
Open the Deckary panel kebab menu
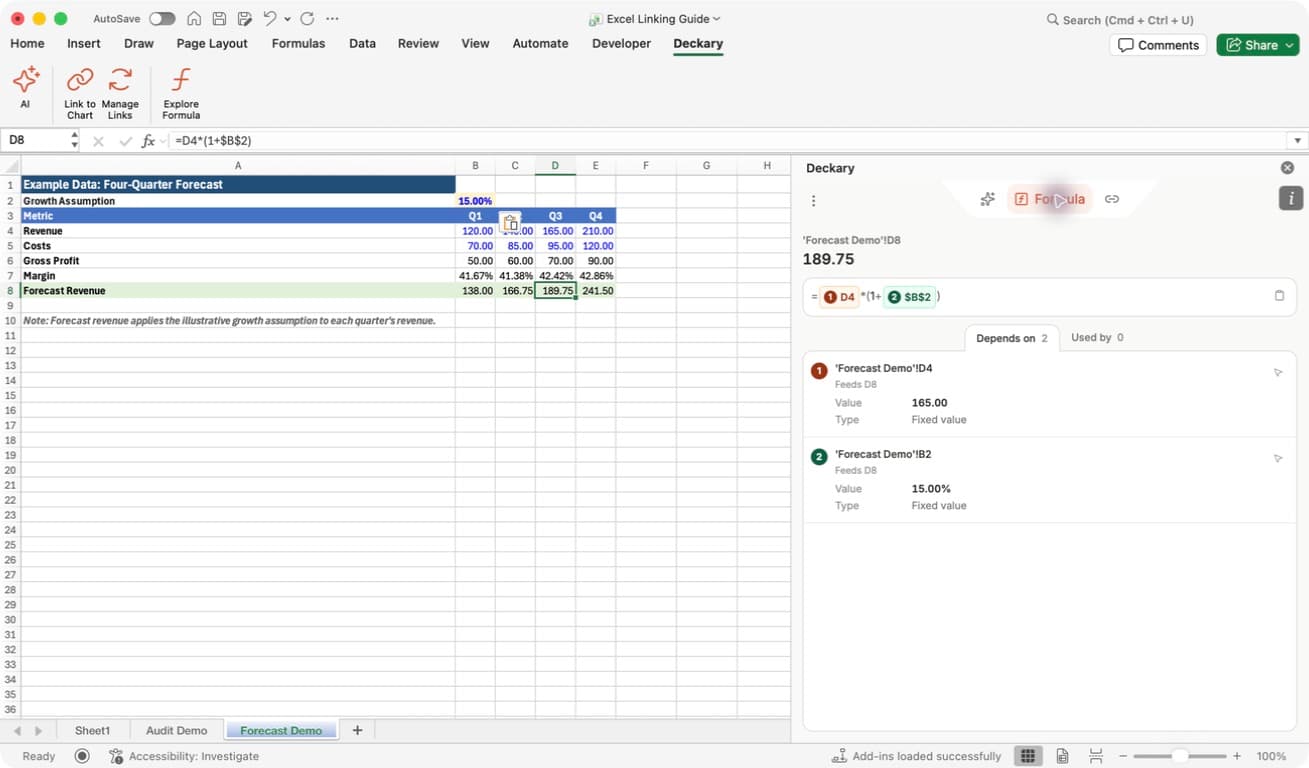[x=813, y=201]
